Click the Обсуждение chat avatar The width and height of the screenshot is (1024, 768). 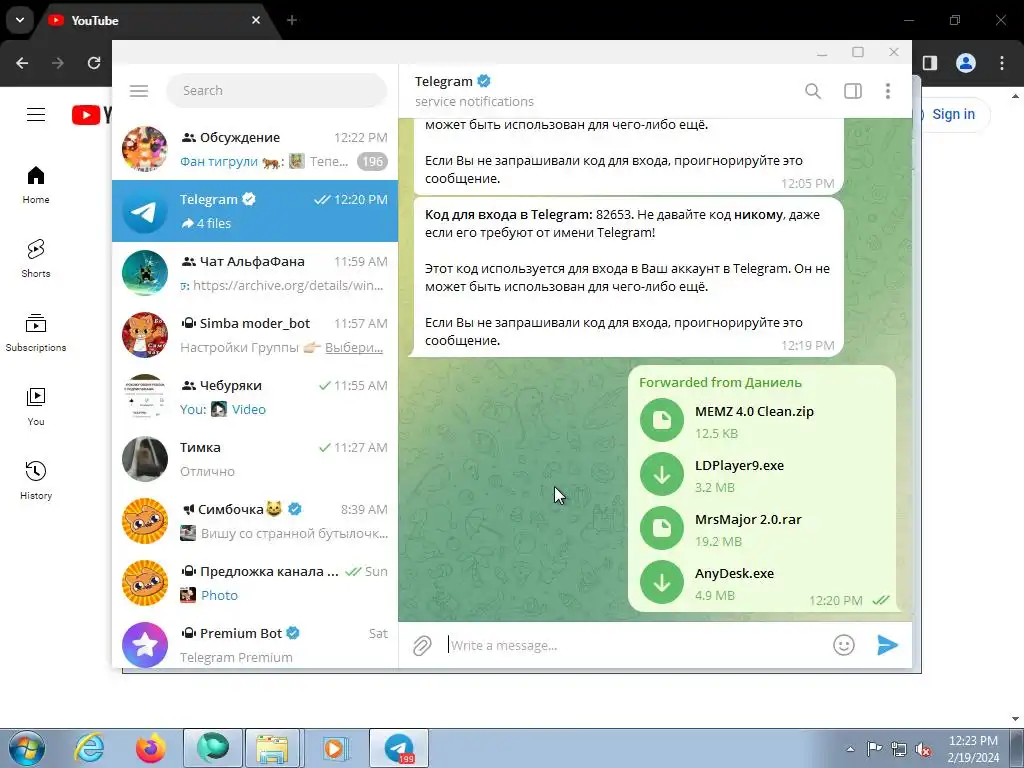pyautogui.click(x=145, y=149)
